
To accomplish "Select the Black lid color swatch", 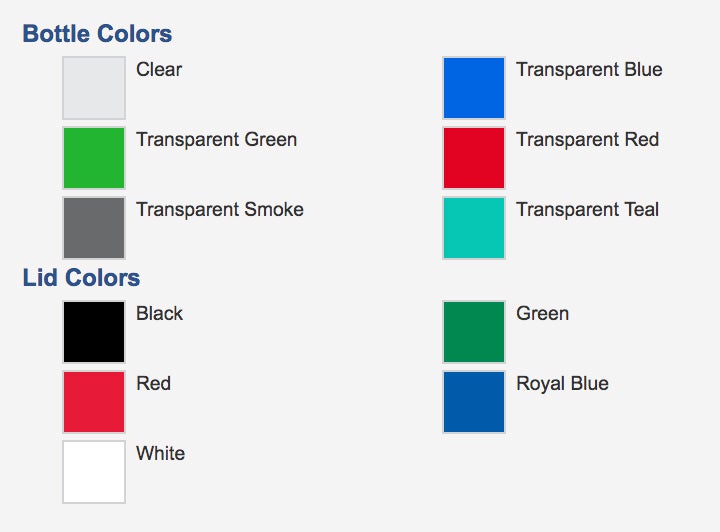I will (94, 332).
